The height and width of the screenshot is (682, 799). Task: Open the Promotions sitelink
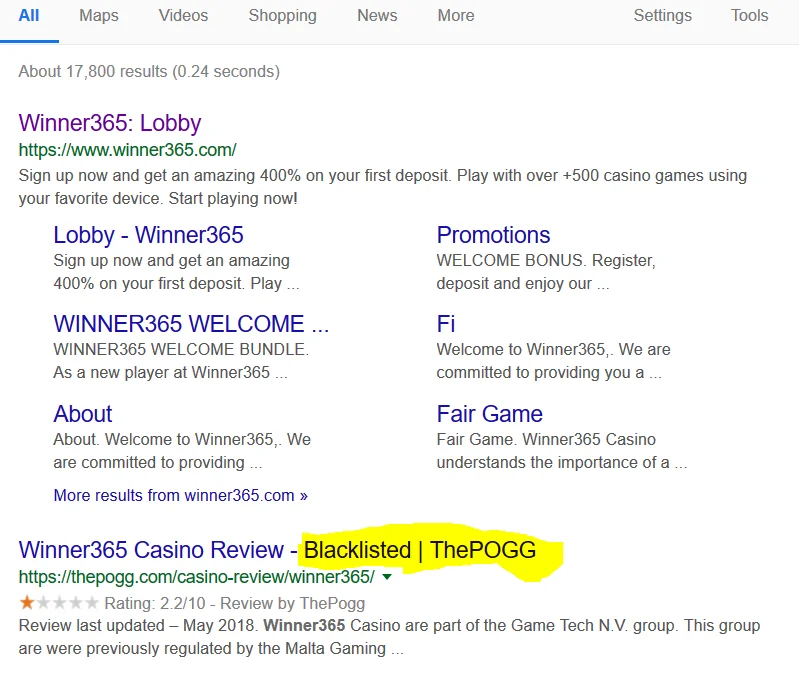[x=493, y=235]
